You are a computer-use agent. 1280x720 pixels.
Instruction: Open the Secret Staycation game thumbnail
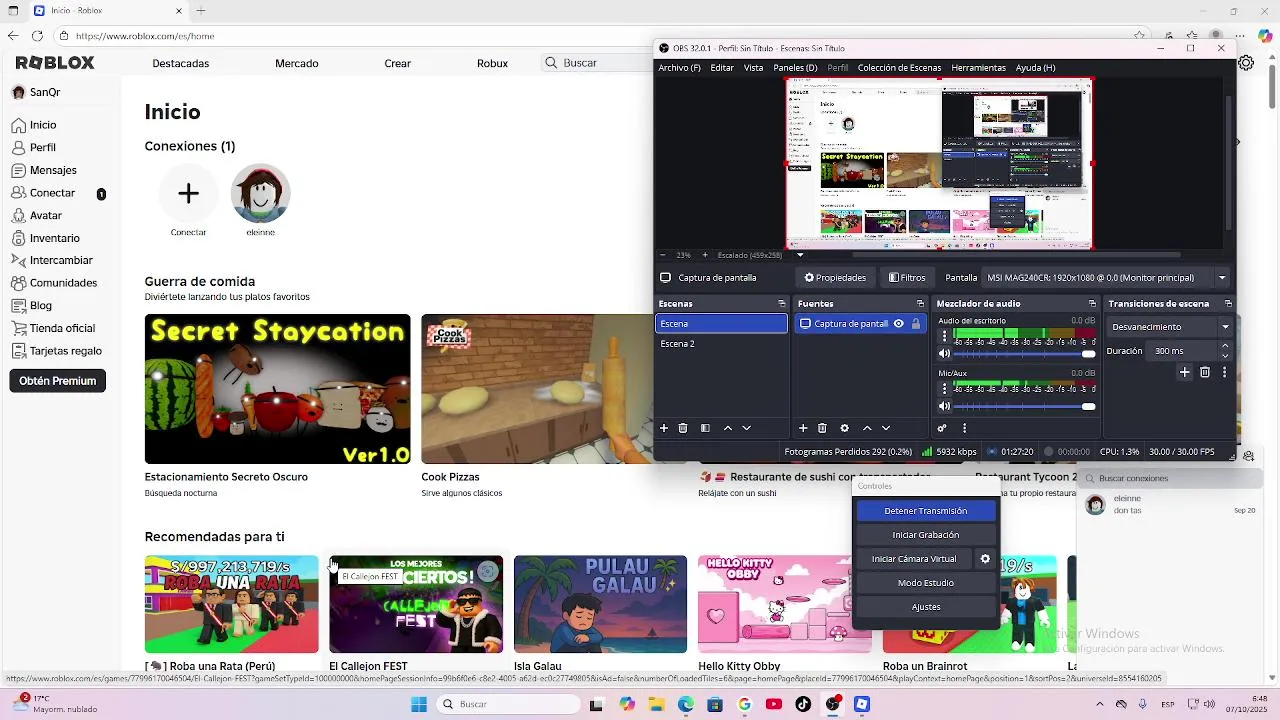coord(277,389)
